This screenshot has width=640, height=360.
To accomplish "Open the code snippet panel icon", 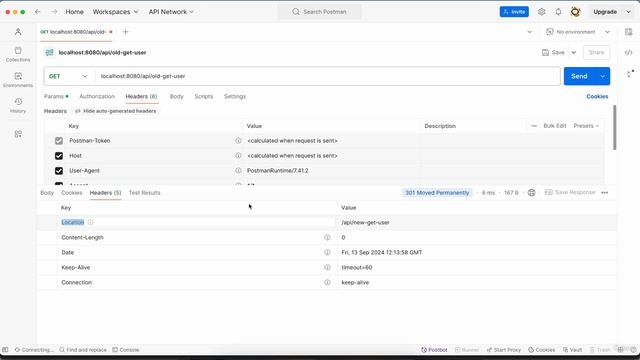I will (629, 52).
